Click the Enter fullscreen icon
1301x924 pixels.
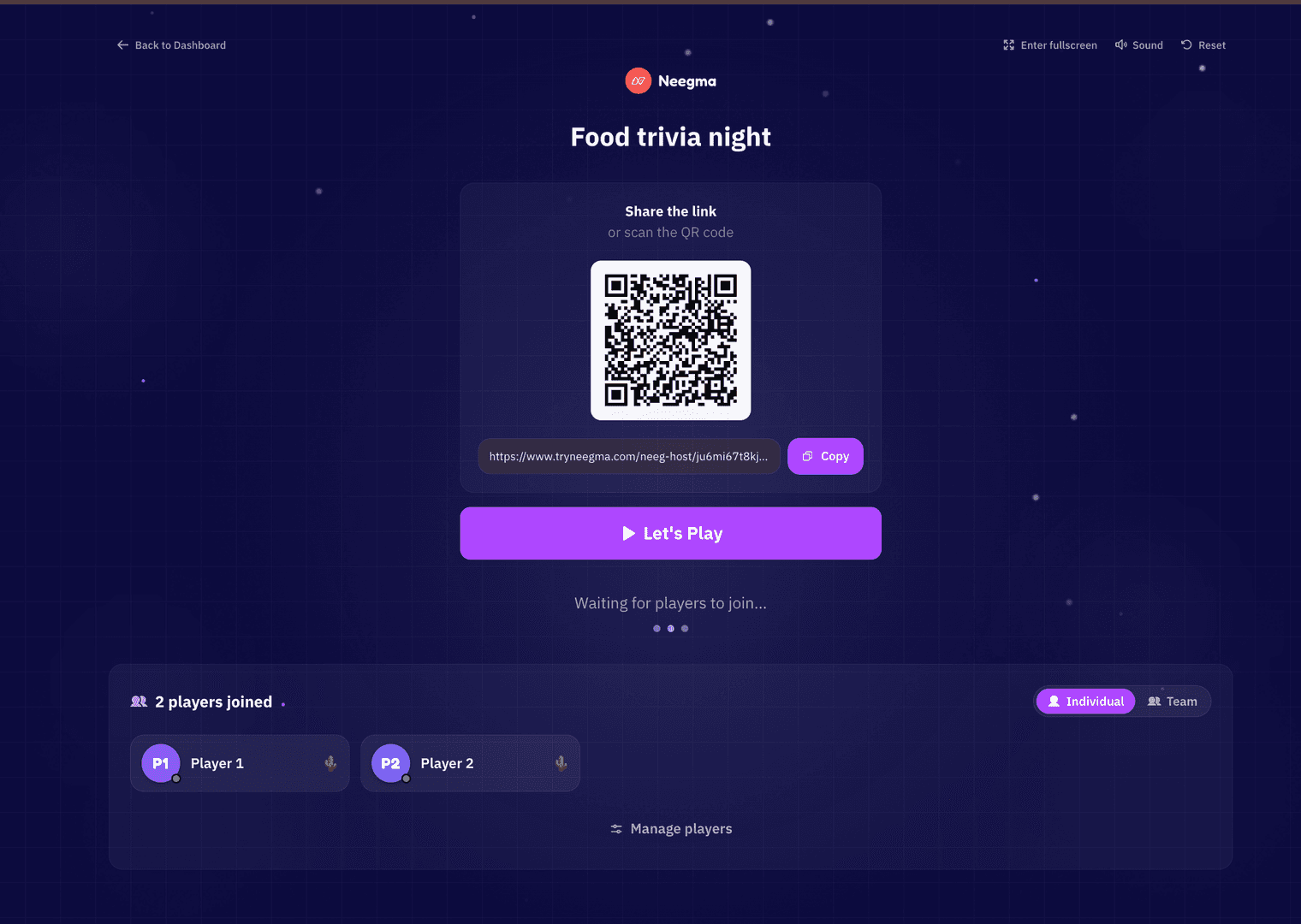pyautogui.click(x=1008, y=45)
